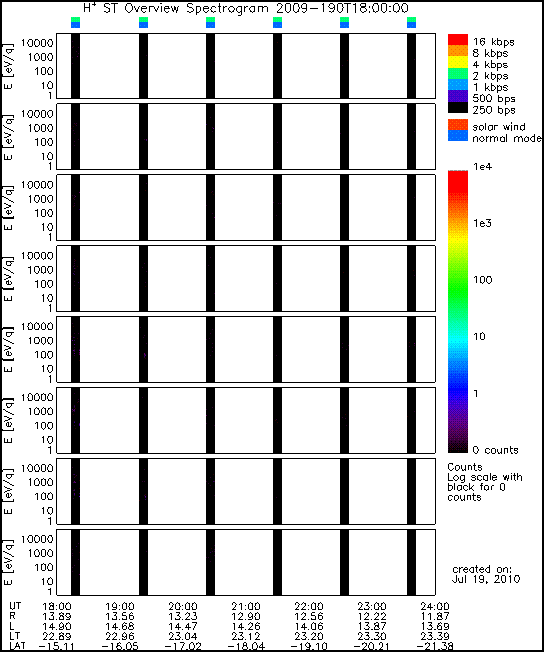Click the green 2 kbps legend swatch

pyautogui.click(x=458, y=73)
